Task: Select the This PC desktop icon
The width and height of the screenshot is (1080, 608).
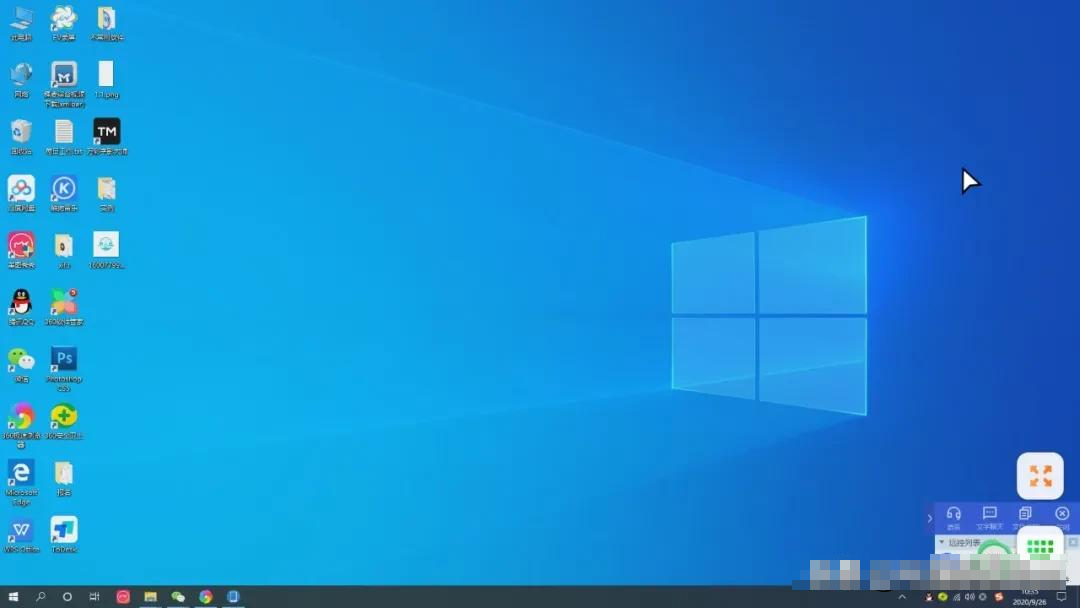Action: (x=21, y=23)
